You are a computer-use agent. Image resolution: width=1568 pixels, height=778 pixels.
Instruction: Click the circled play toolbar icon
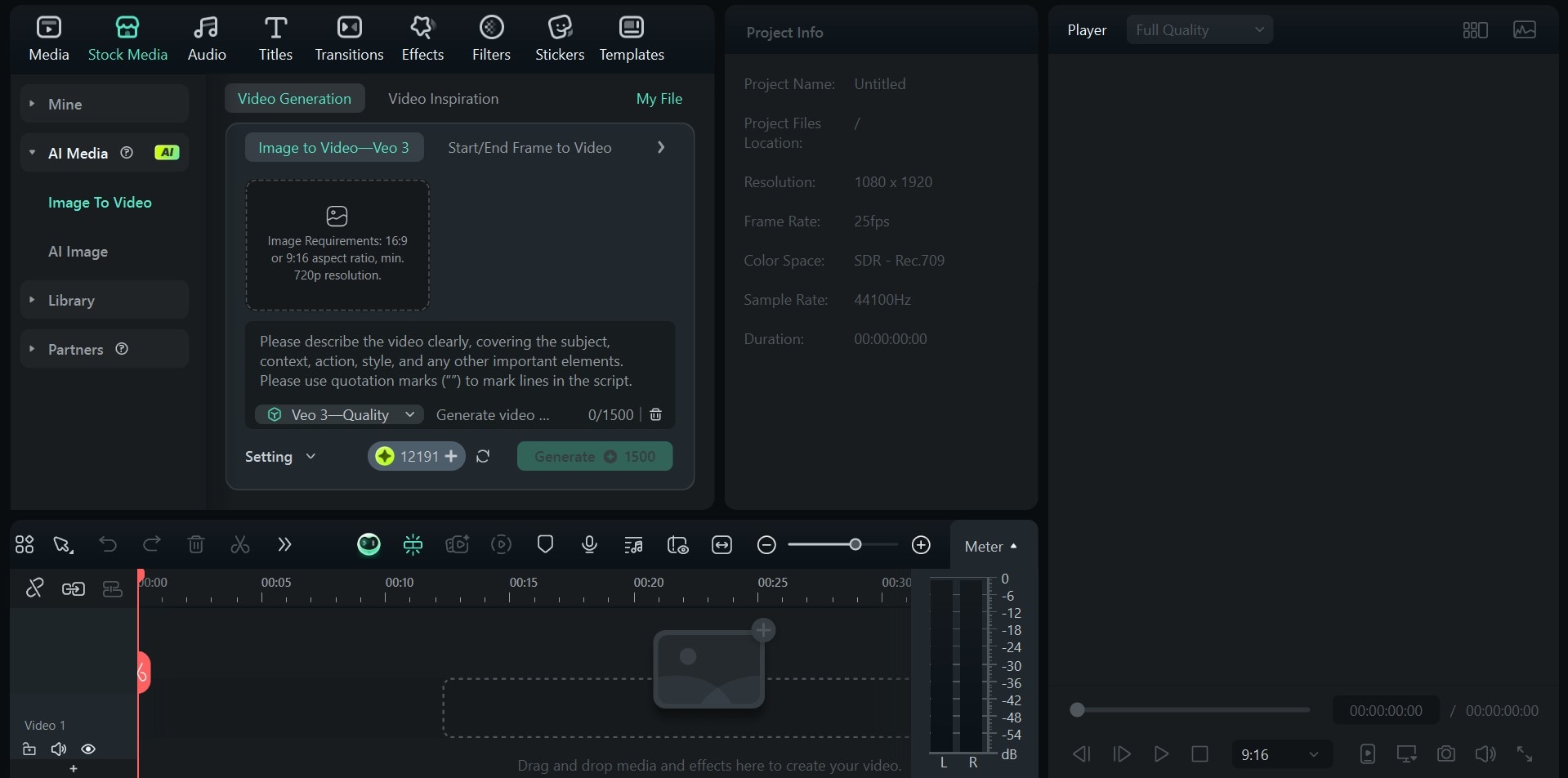[x=502, y=545]
